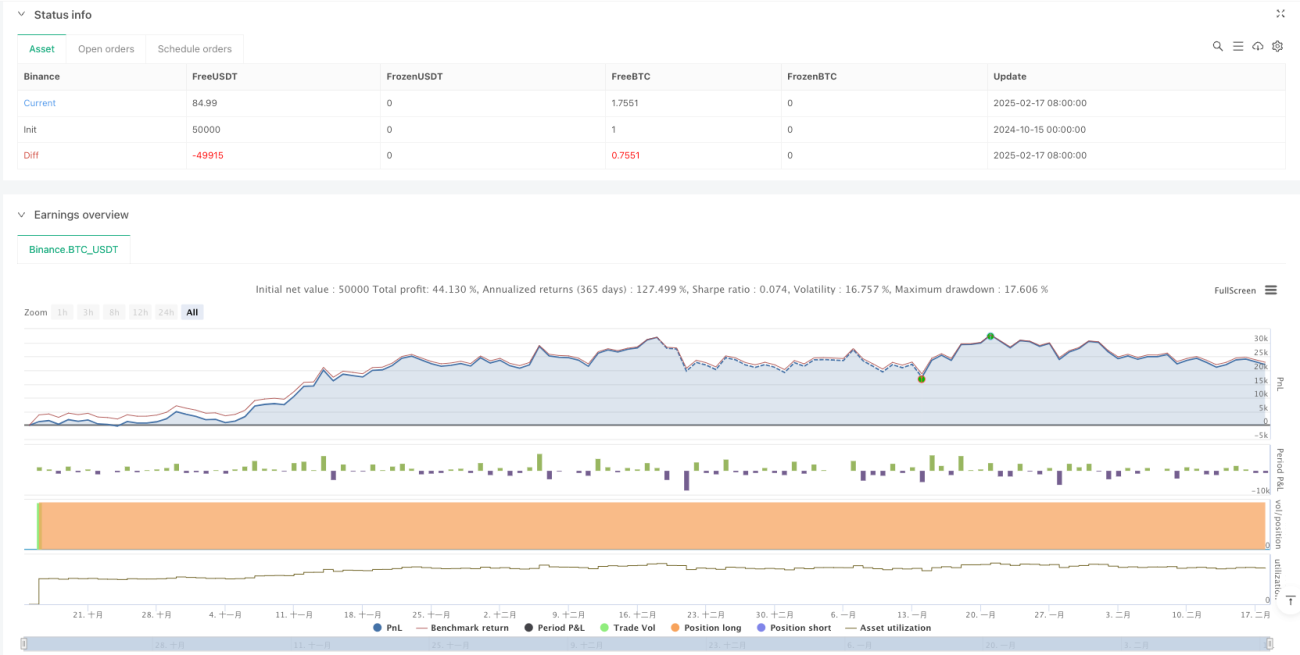Download data with the cloud download icon
Image resolution: width=1300 pixels, height=655 pixels.
(1257, 46)
